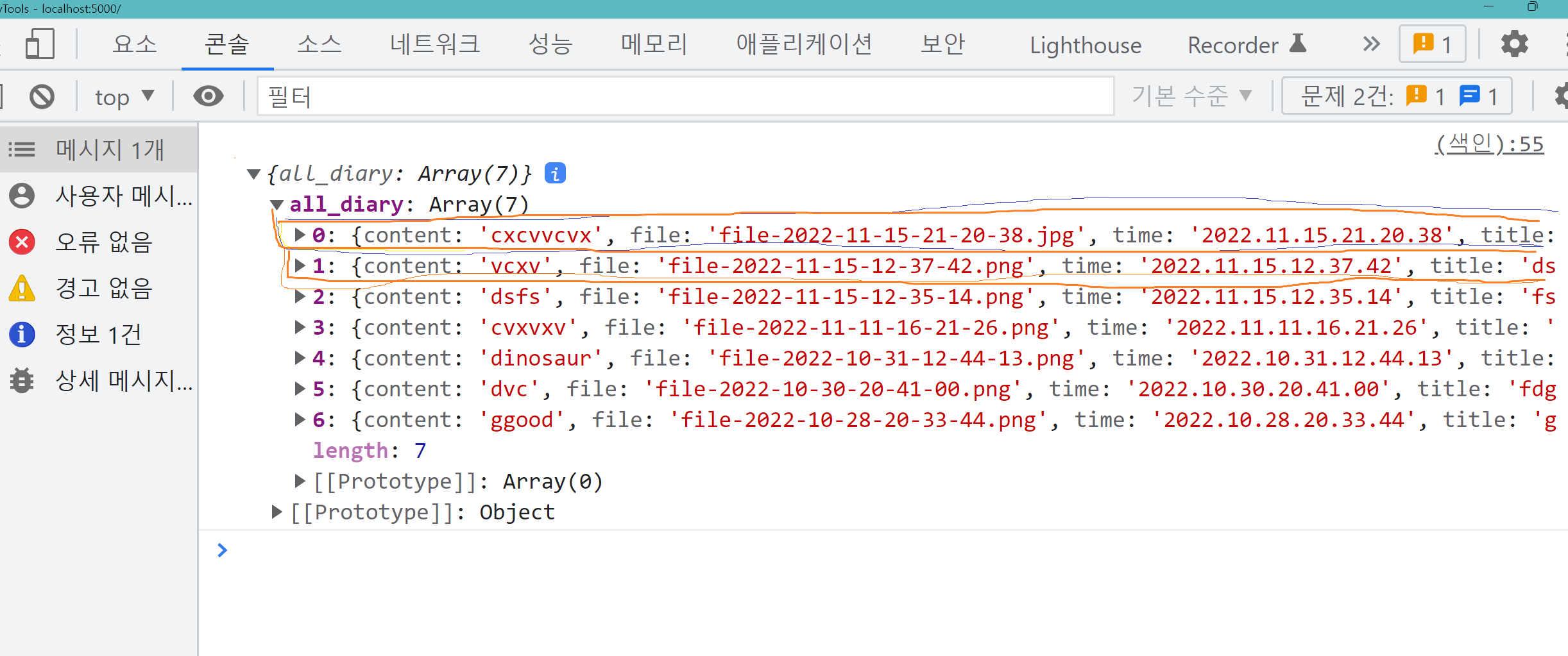Expand [[Prototype]]: Array(0)
1568x656 pixels.
300,481
